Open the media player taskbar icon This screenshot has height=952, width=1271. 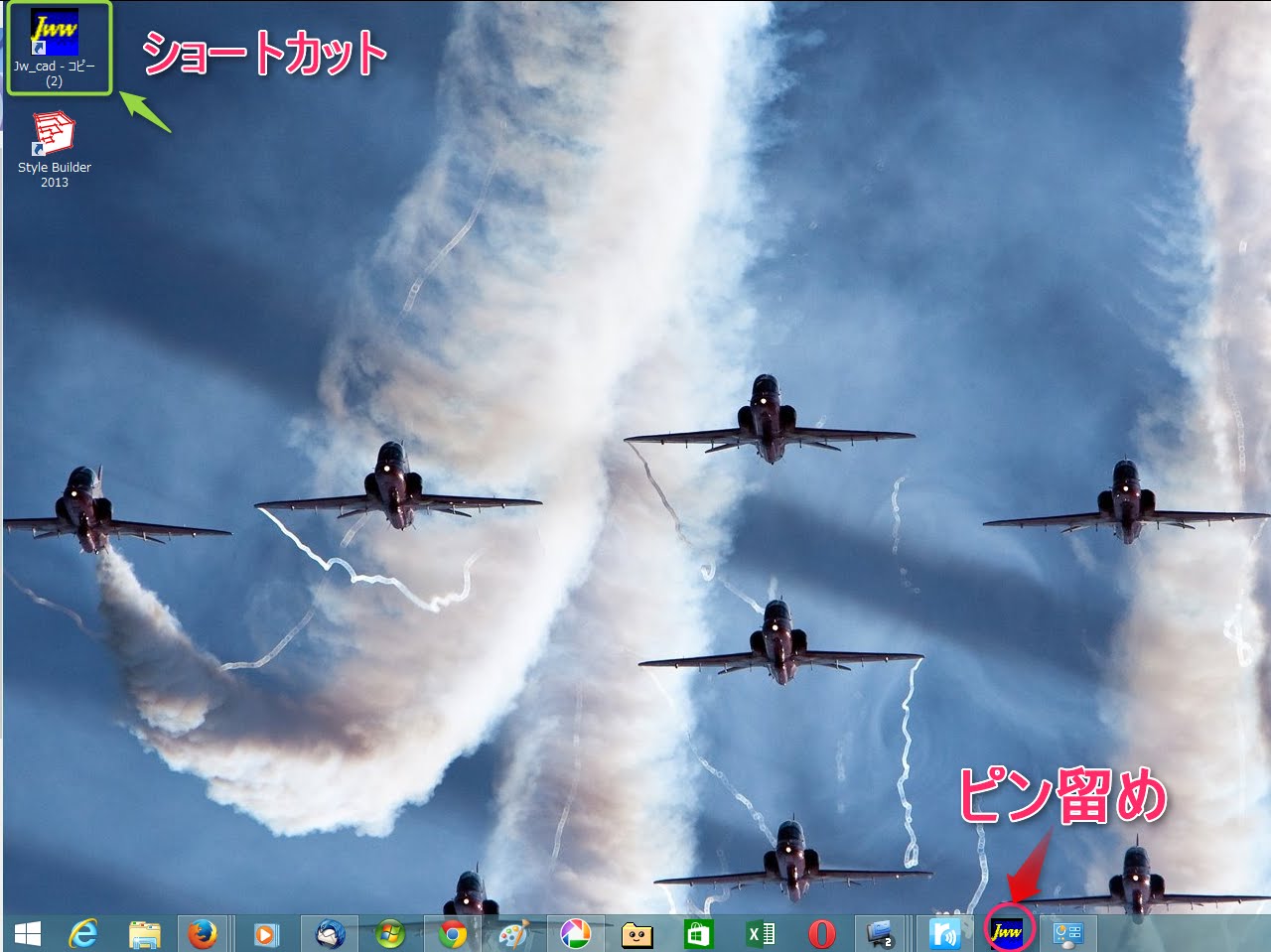tap(265, 934)
